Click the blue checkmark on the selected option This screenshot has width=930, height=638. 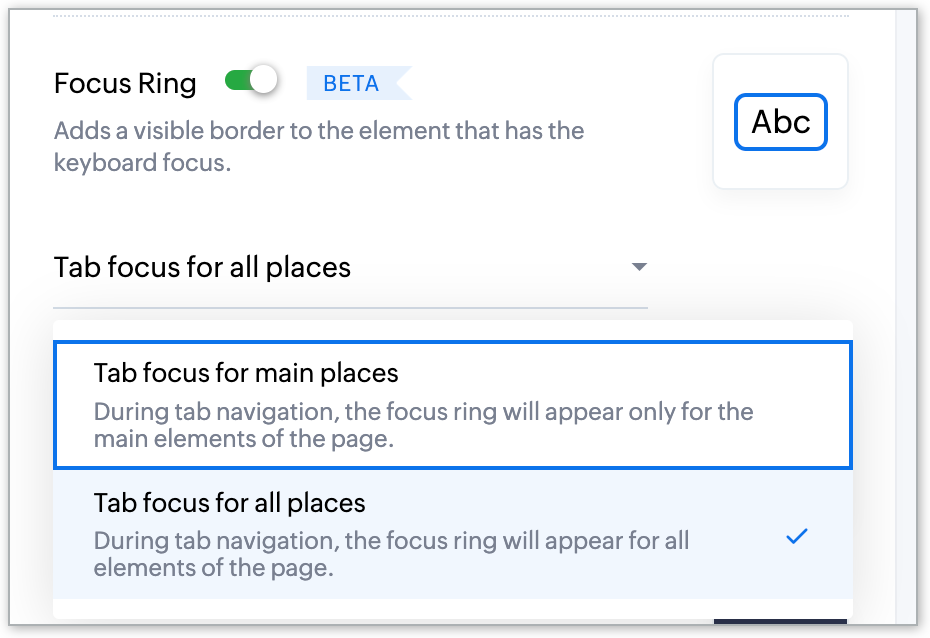pos(796,537)
